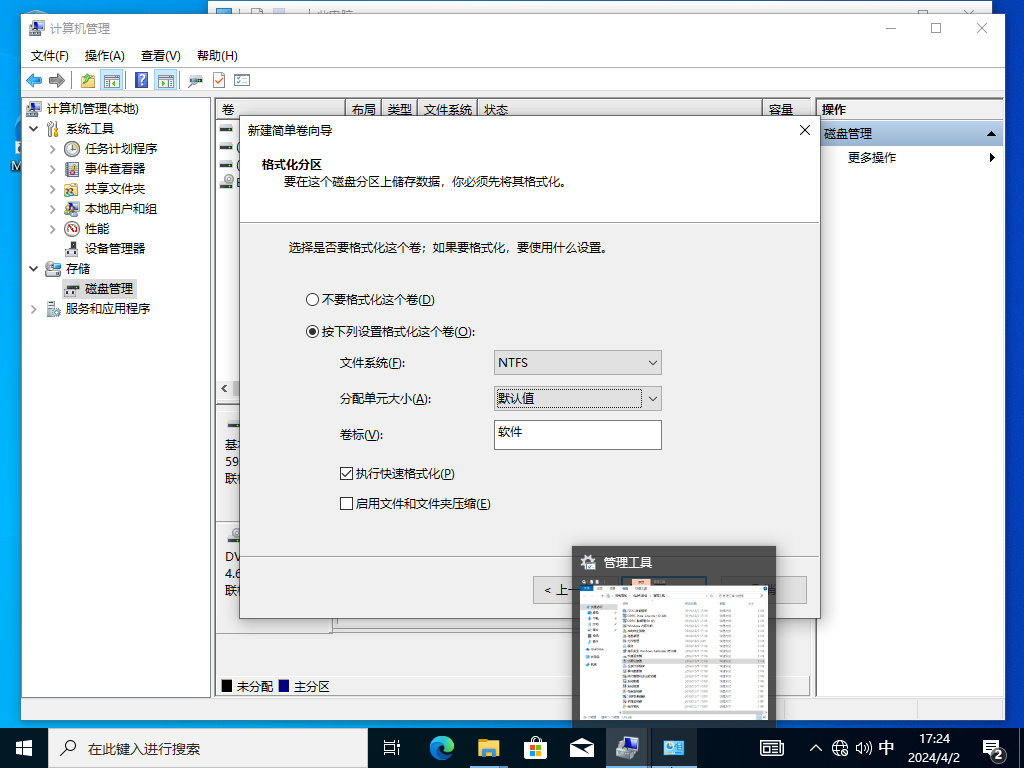Uncheck the quick format checkbox
This screenshot has height=768, width=1024.
coord(347,474)
